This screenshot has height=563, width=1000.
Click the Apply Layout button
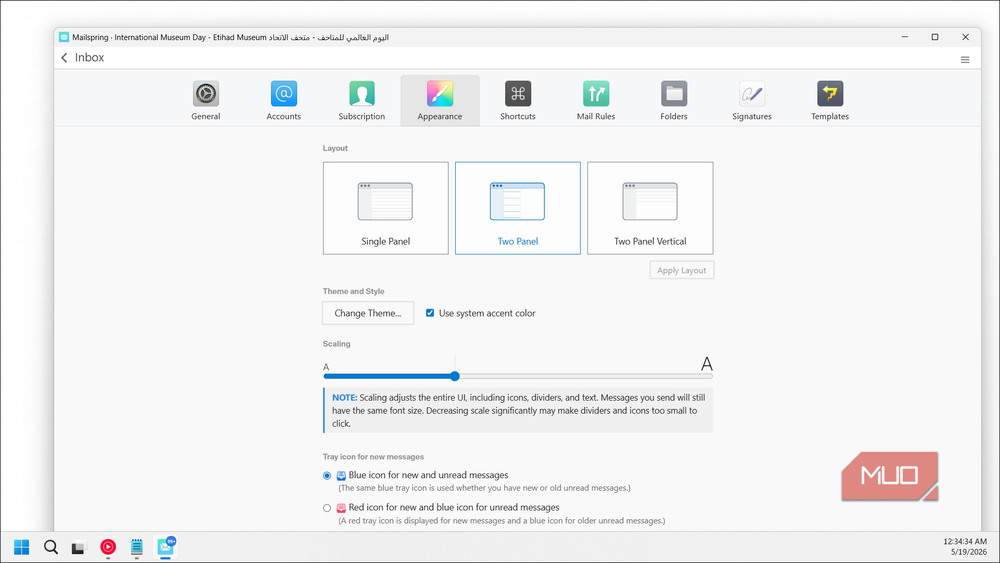tap(682, 270)
